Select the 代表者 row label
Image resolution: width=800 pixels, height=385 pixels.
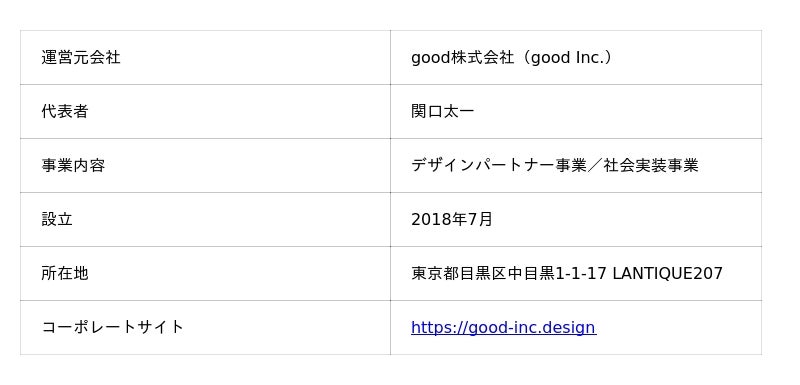(x=205, y=112)
